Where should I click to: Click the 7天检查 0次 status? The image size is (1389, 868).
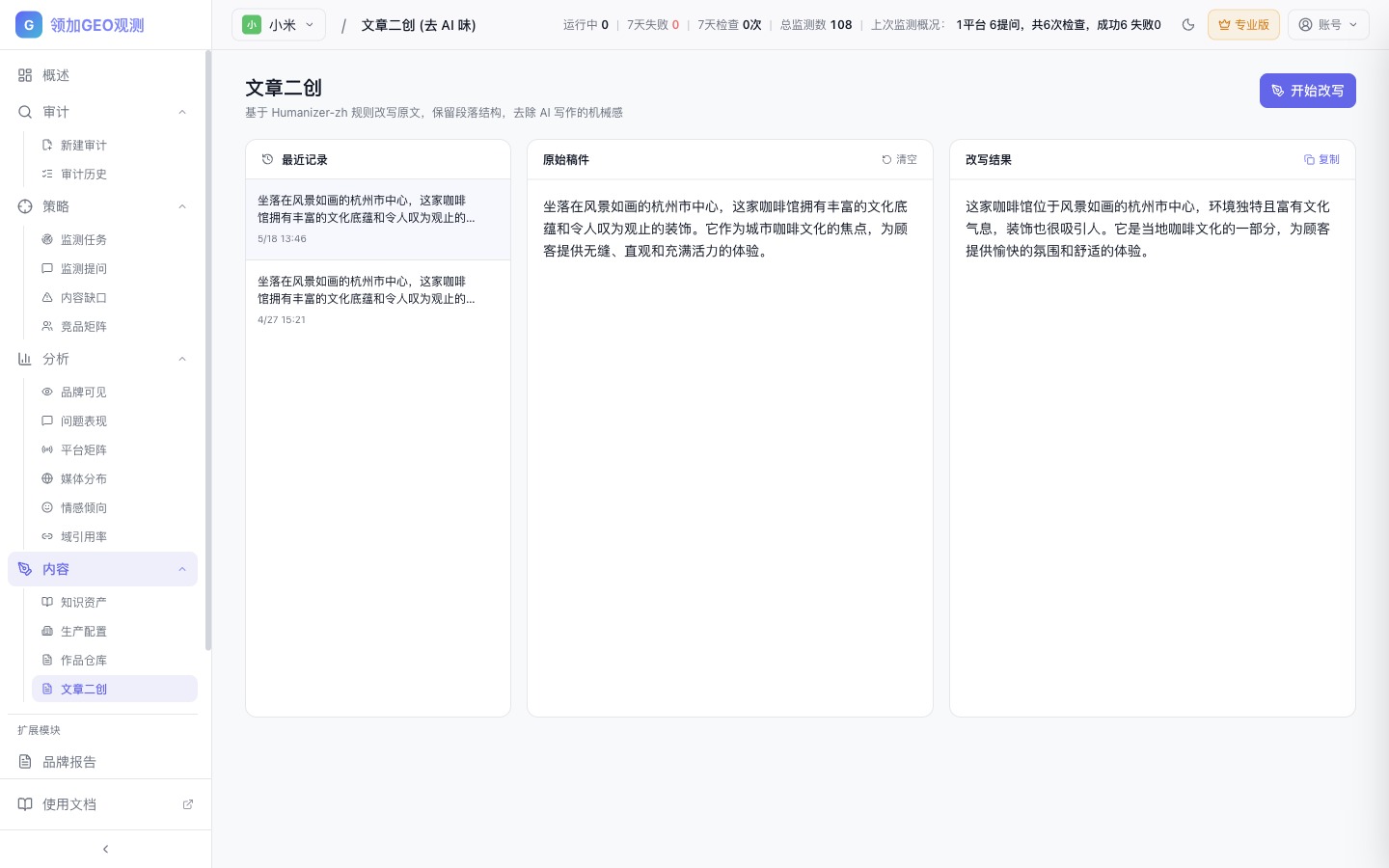729,25
